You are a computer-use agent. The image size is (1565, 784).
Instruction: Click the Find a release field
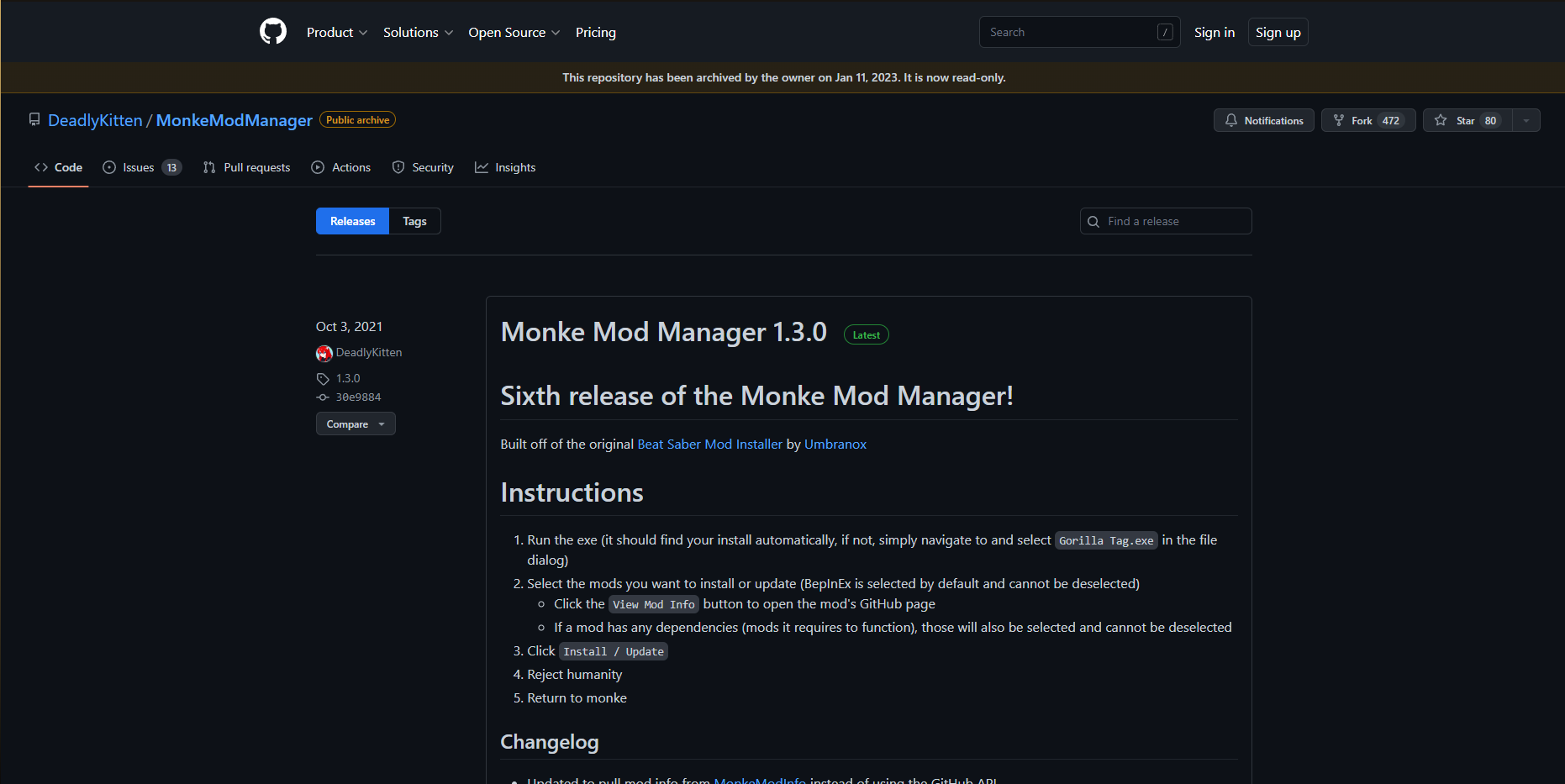[1175, 221]
